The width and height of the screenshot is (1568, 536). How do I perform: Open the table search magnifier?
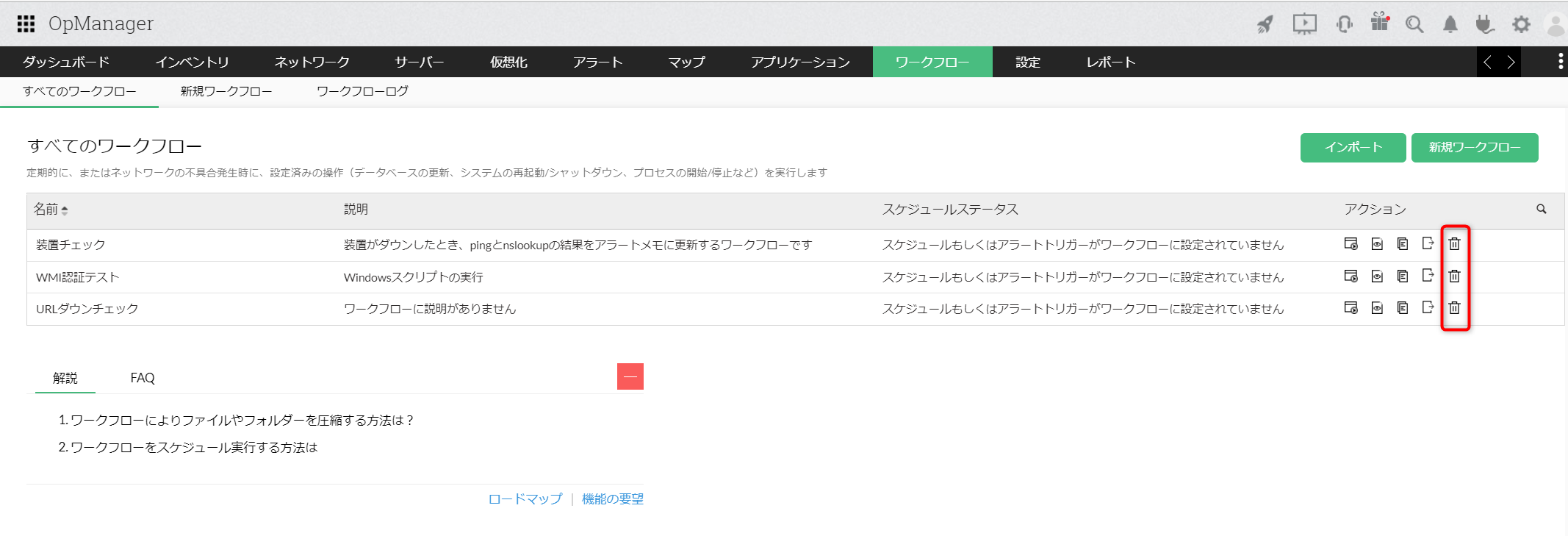pyautogui.click(x=1542, y=210)
